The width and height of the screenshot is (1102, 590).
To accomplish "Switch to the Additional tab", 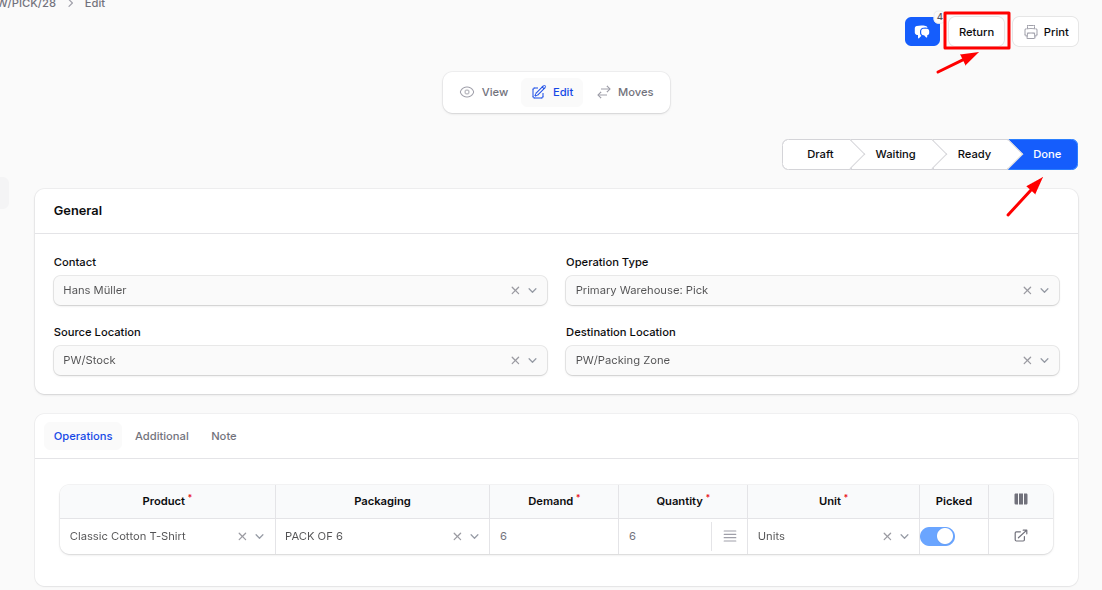I will click(x=162, y=436).
